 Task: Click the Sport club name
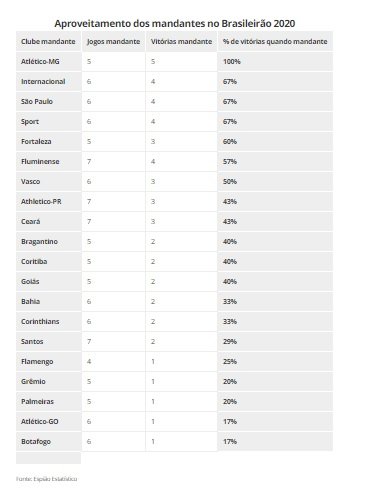point(30,121)
